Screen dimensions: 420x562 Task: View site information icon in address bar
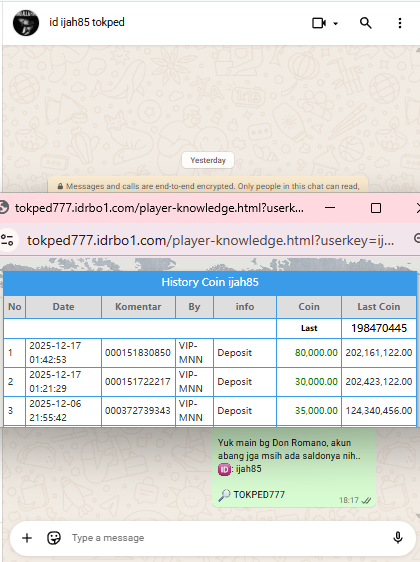[x=7, y=240]
